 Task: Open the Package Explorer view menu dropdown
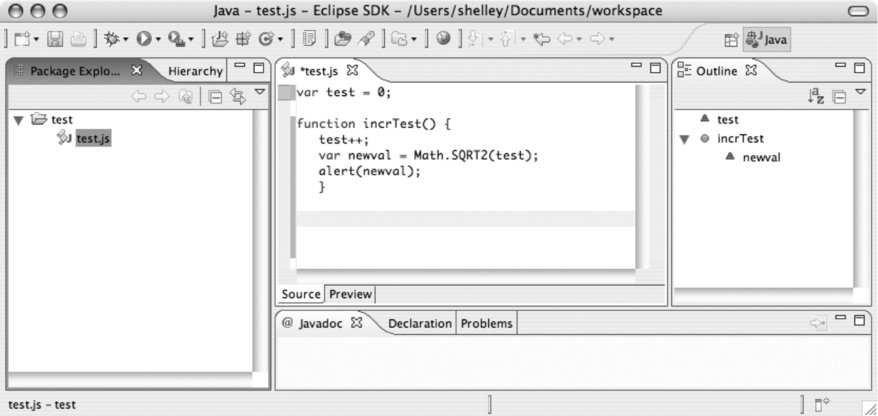coord(260,94)
